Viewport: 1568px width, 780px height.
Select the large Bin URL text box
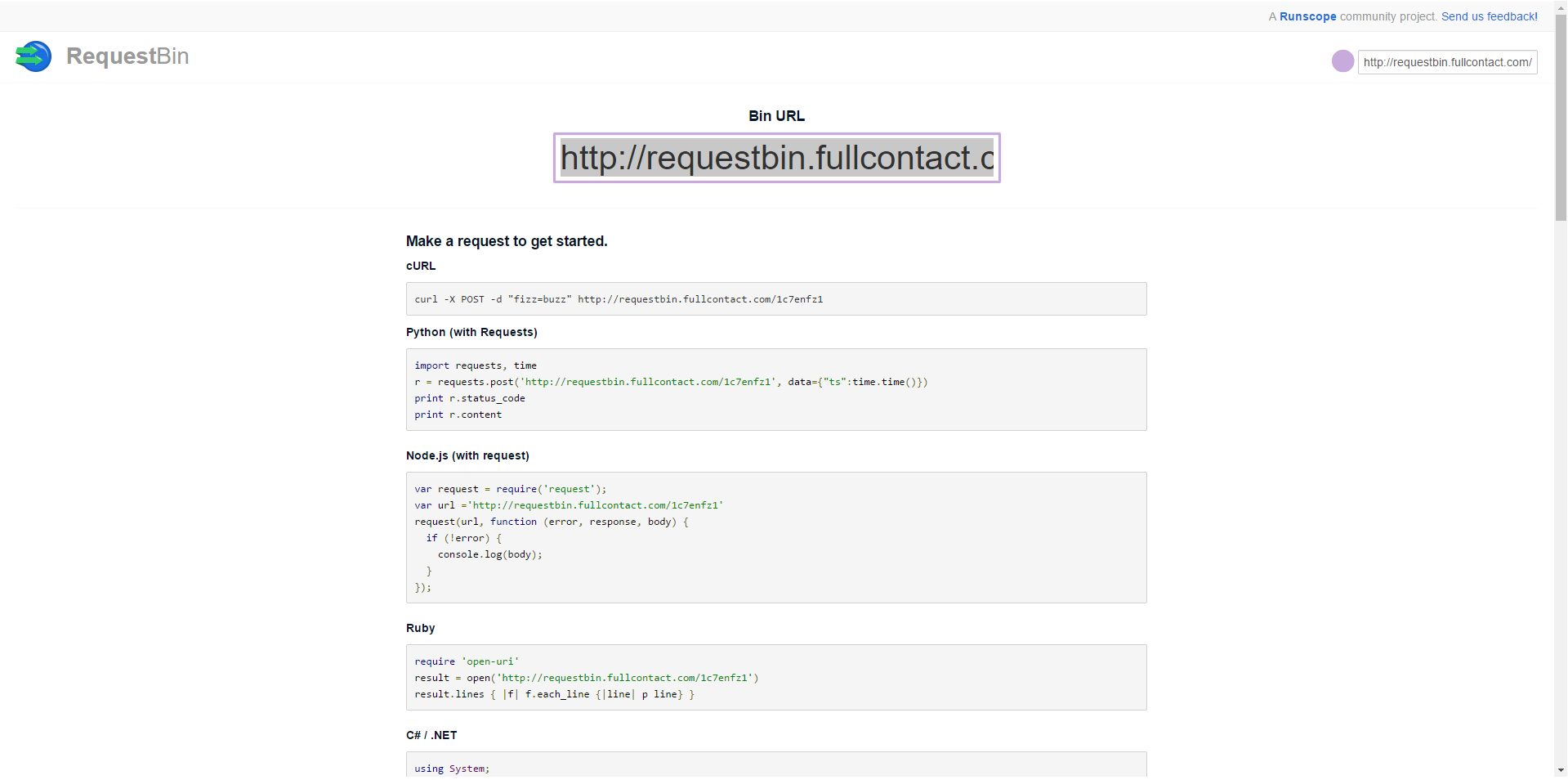(776, 158)
